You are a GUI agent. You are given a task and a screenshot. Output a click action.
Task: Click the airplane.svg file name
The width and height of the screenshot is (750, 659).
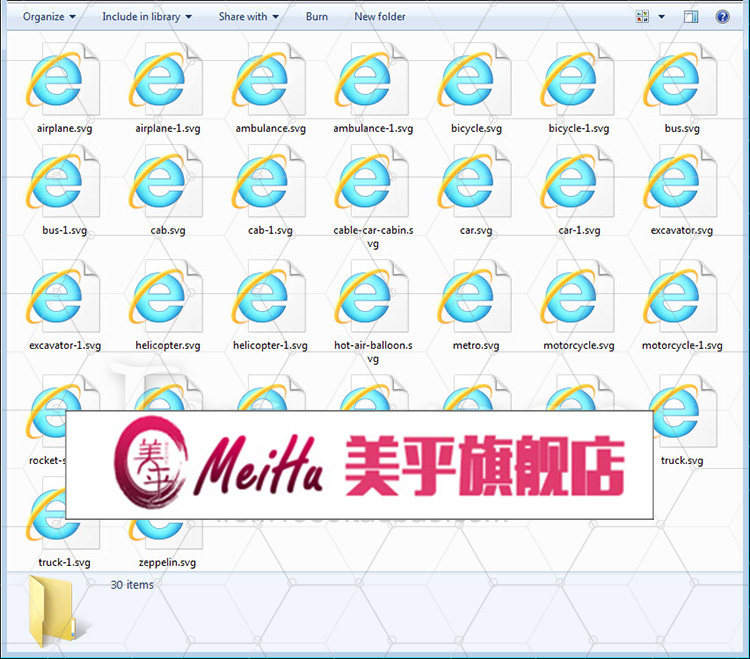(64, 128)
